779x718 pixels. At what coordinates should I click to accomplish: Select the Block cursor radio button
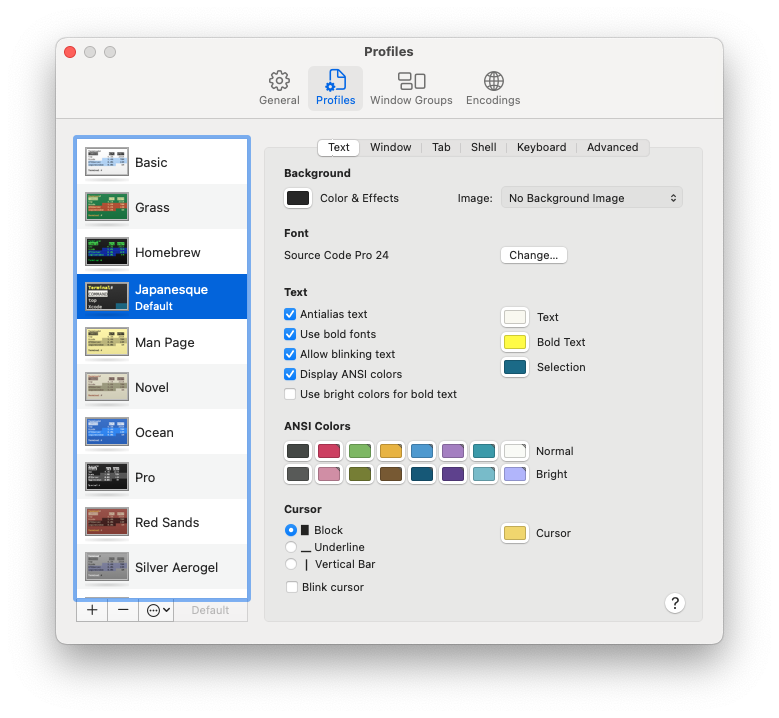[x=291, y=530]
